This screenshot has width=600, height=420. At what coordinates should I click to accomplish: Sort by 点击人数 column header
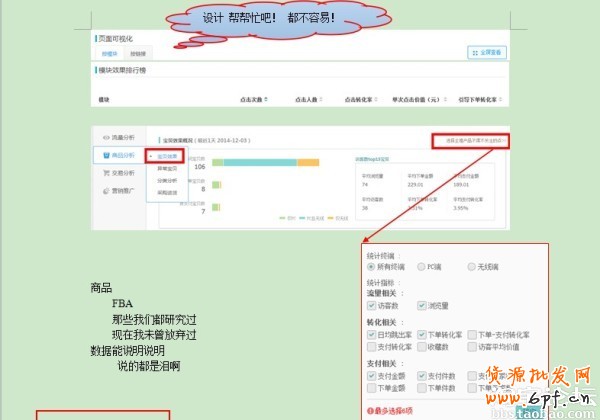point(309,100)
